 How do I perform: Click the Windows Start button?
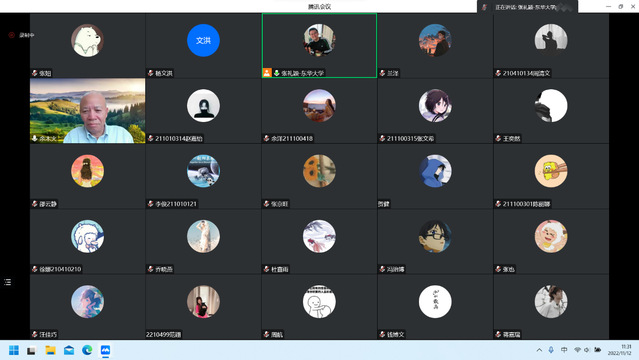click(14, 350)
